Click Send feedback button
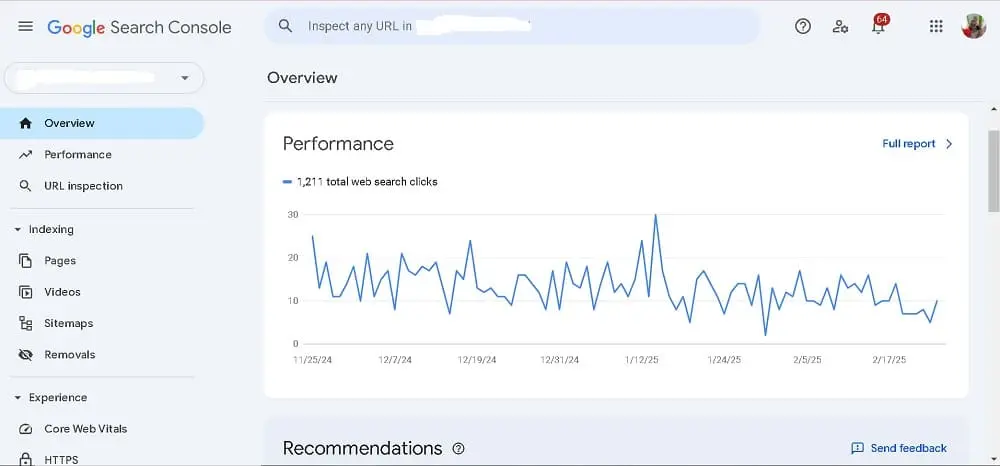1000x466 pixels. pos(899,448)
